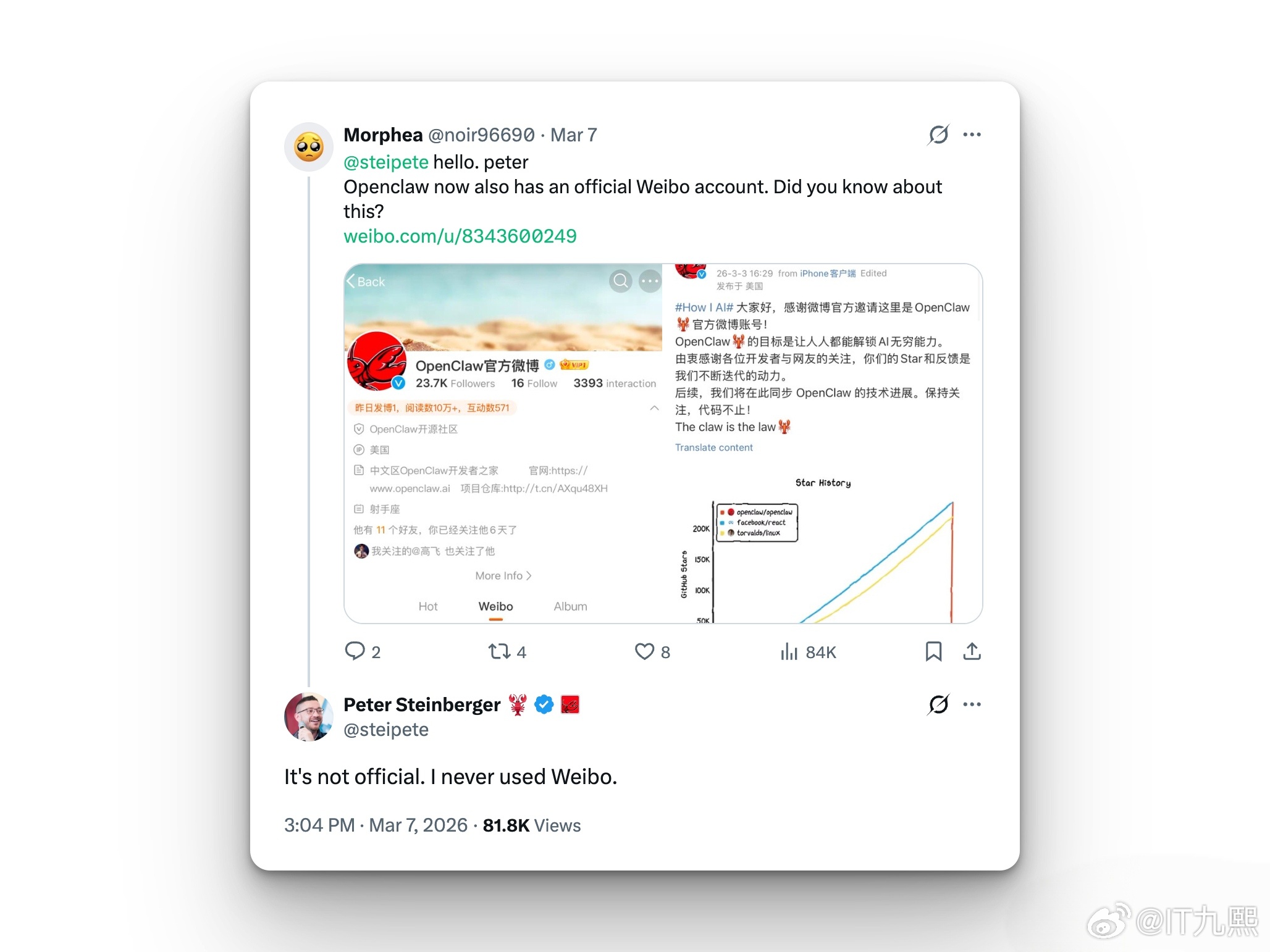Click the search icon in Weibo screenshot
Screen dimensions: 1270x952
pyautogui.click(x=621, y=281)
